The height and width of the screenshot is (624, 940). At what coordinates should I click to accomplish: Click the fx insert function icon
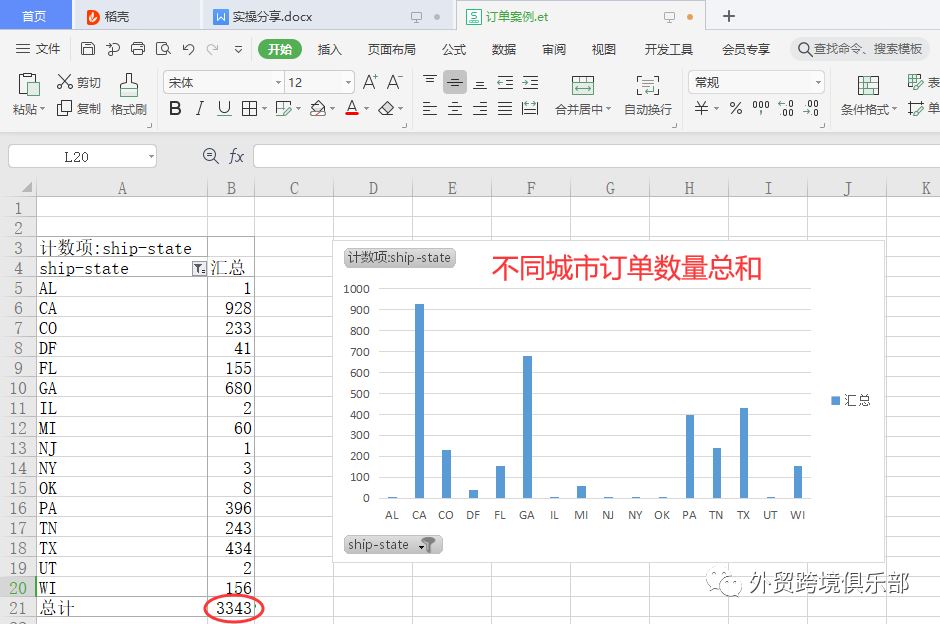coord(236,156)
